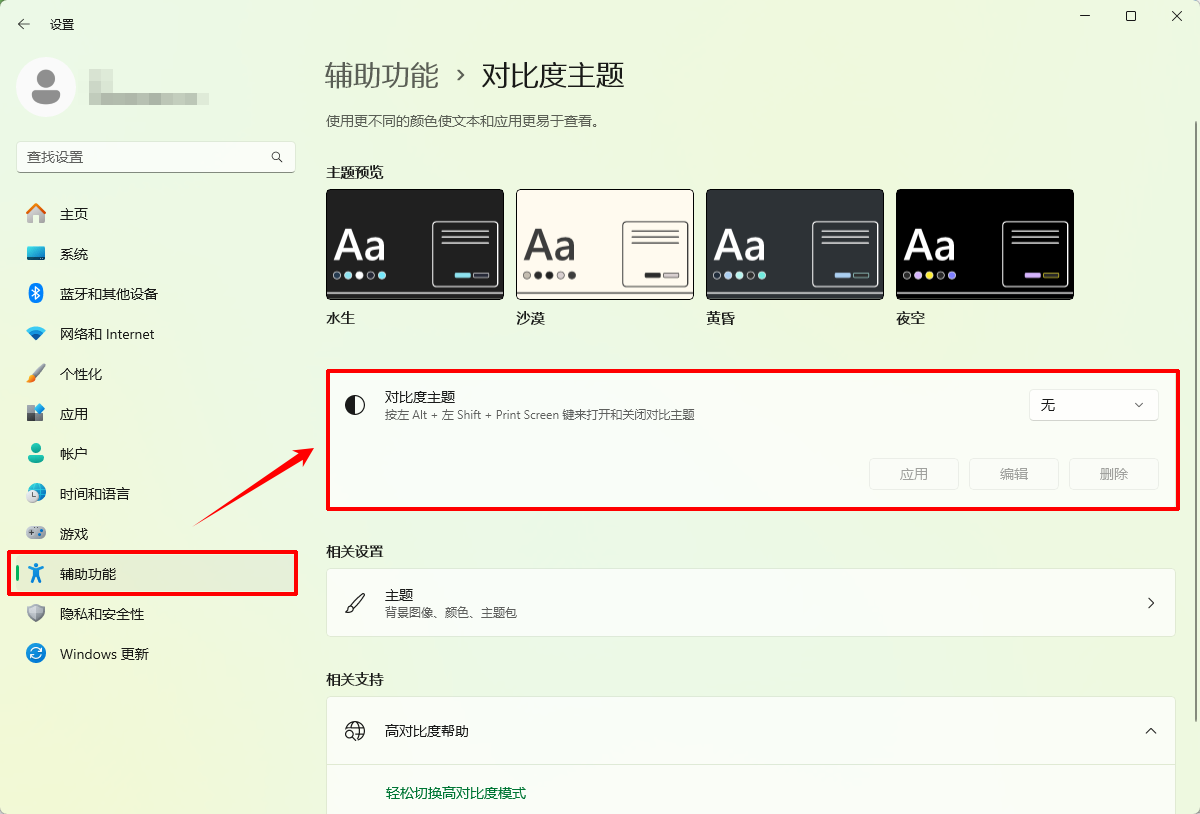Click the Bluetooth icon in sidebar
Viewport: 1200px width, 814px height.
coord(36,294)
